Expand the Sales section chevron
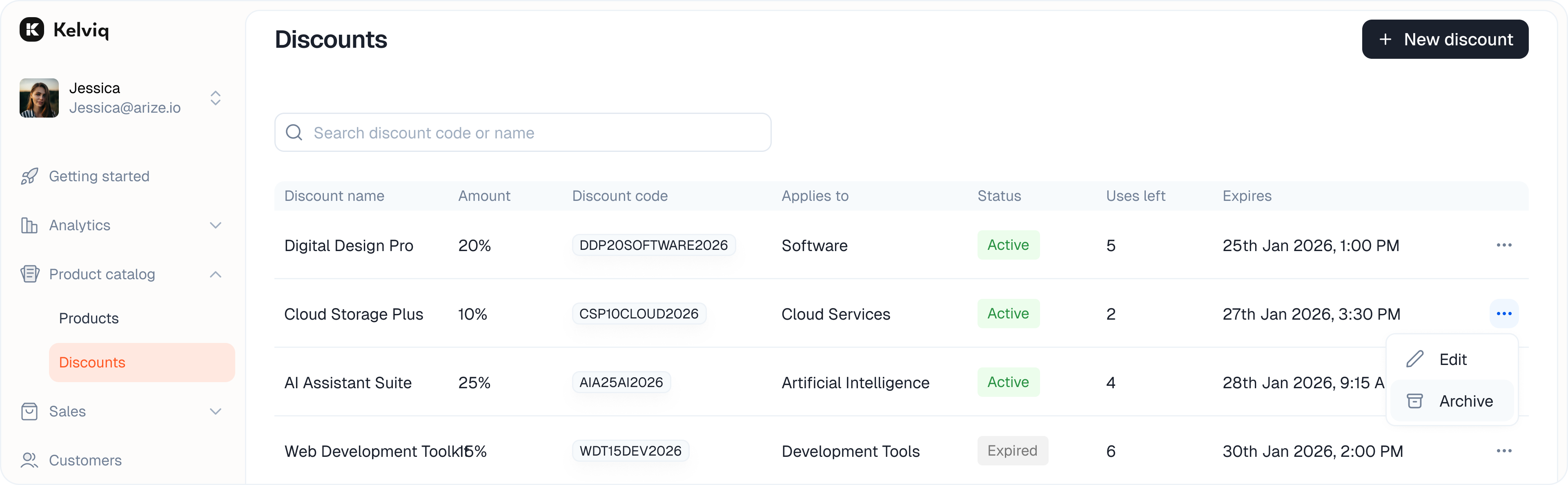The image size is (1568, 485). 216,412
